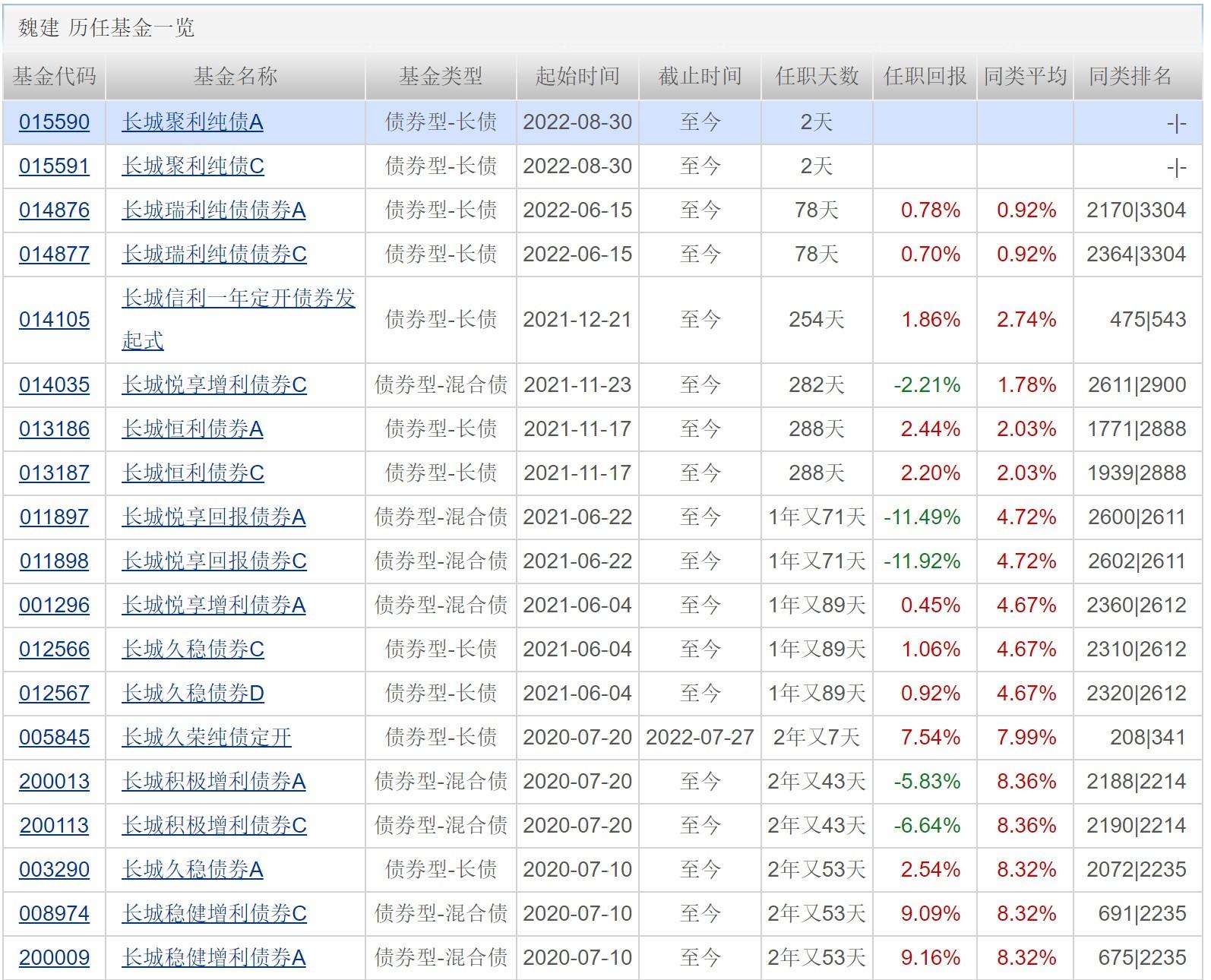Screen dimensions: 1211x980
Task: Click the 基金代码 column header
Action: tap(54, 76)
